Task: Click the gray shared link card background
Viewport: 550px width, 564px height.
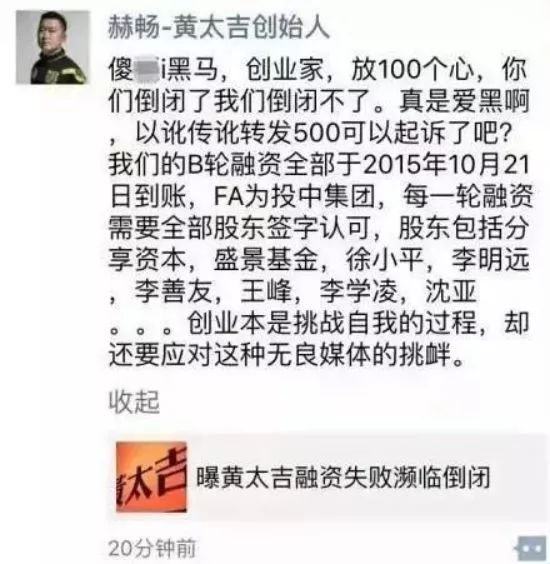Action: point(327,477)
